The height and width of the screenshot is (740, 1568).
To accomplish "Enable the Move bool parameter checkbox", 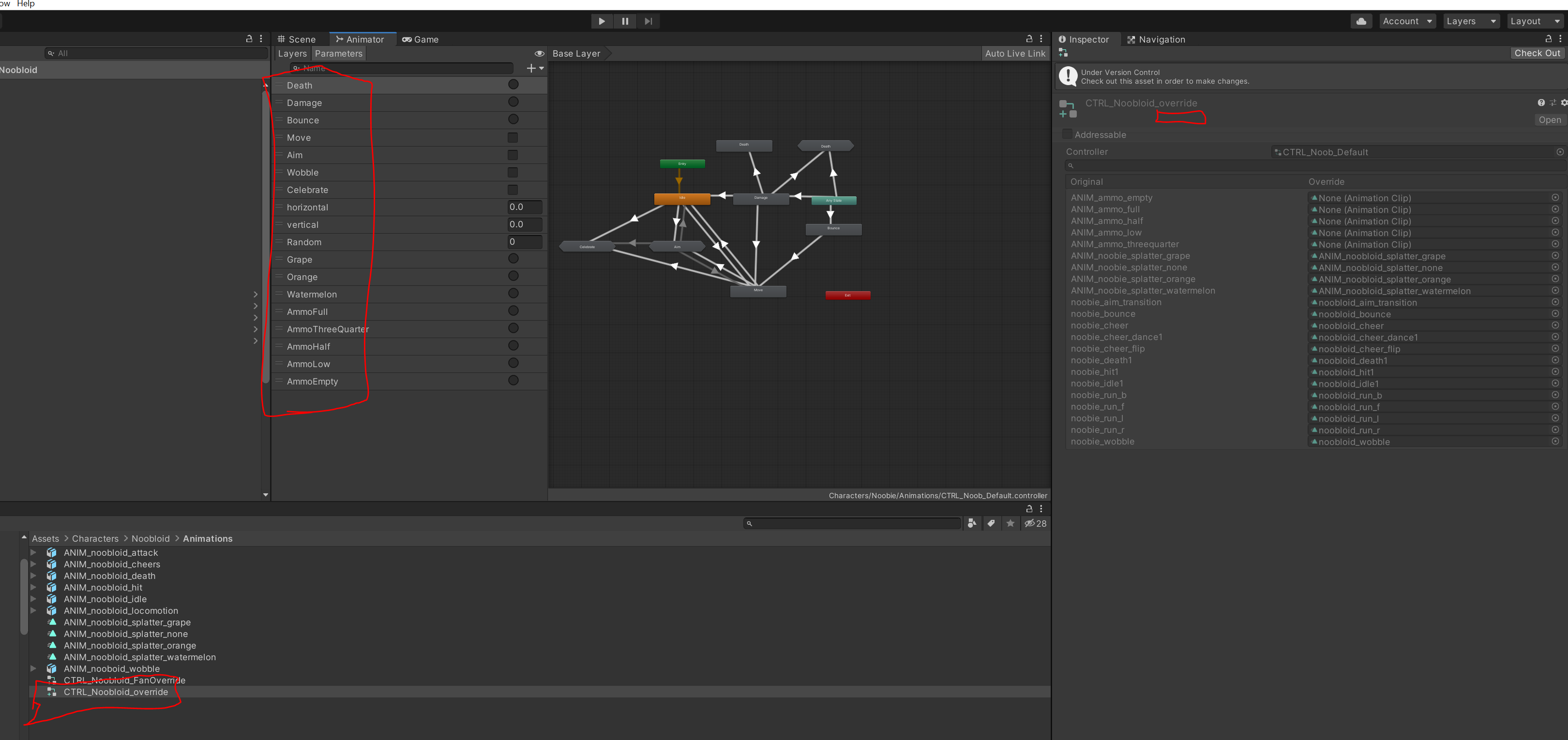I will (513, 137).
